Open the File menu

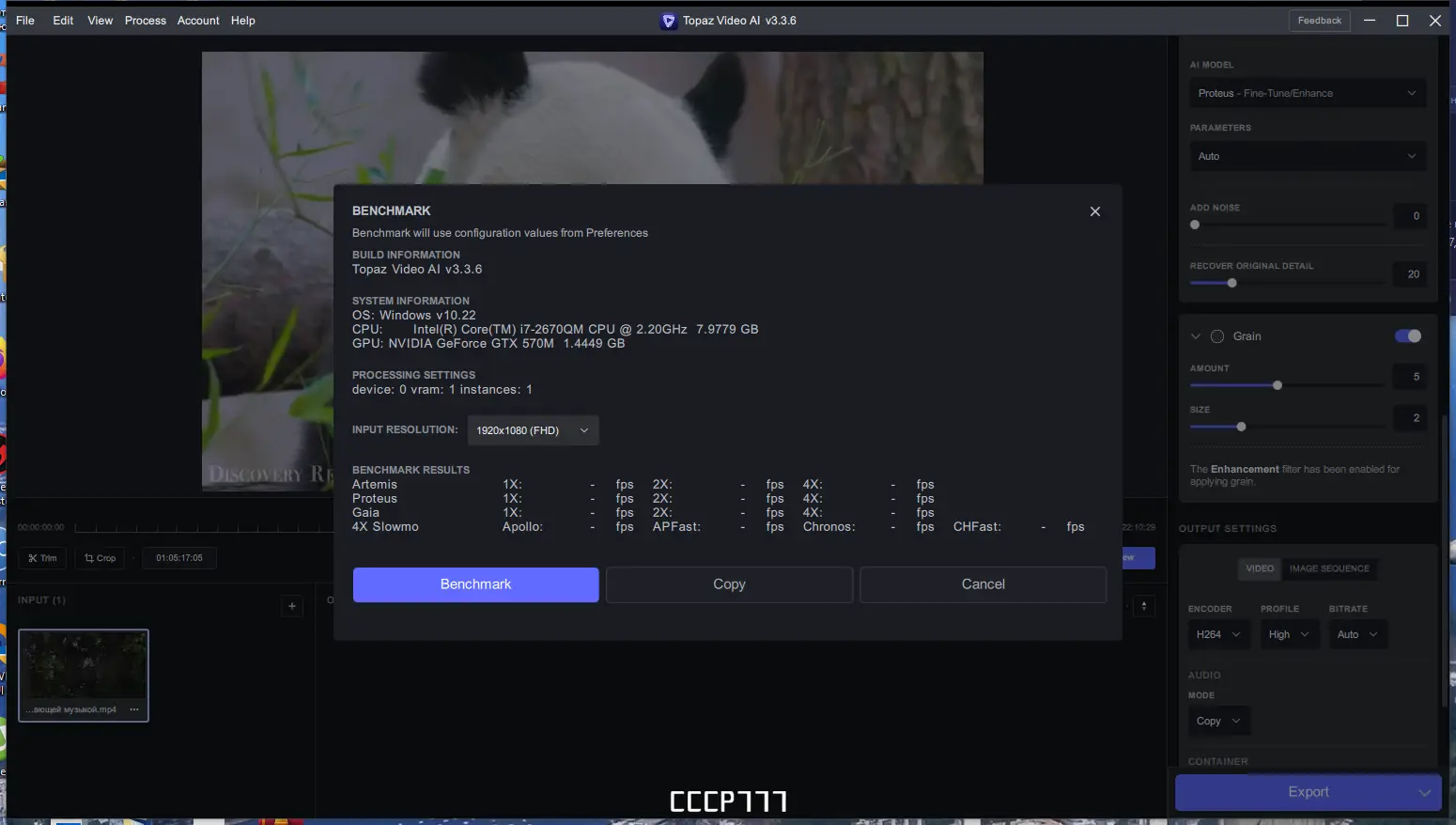pos(25,21)
